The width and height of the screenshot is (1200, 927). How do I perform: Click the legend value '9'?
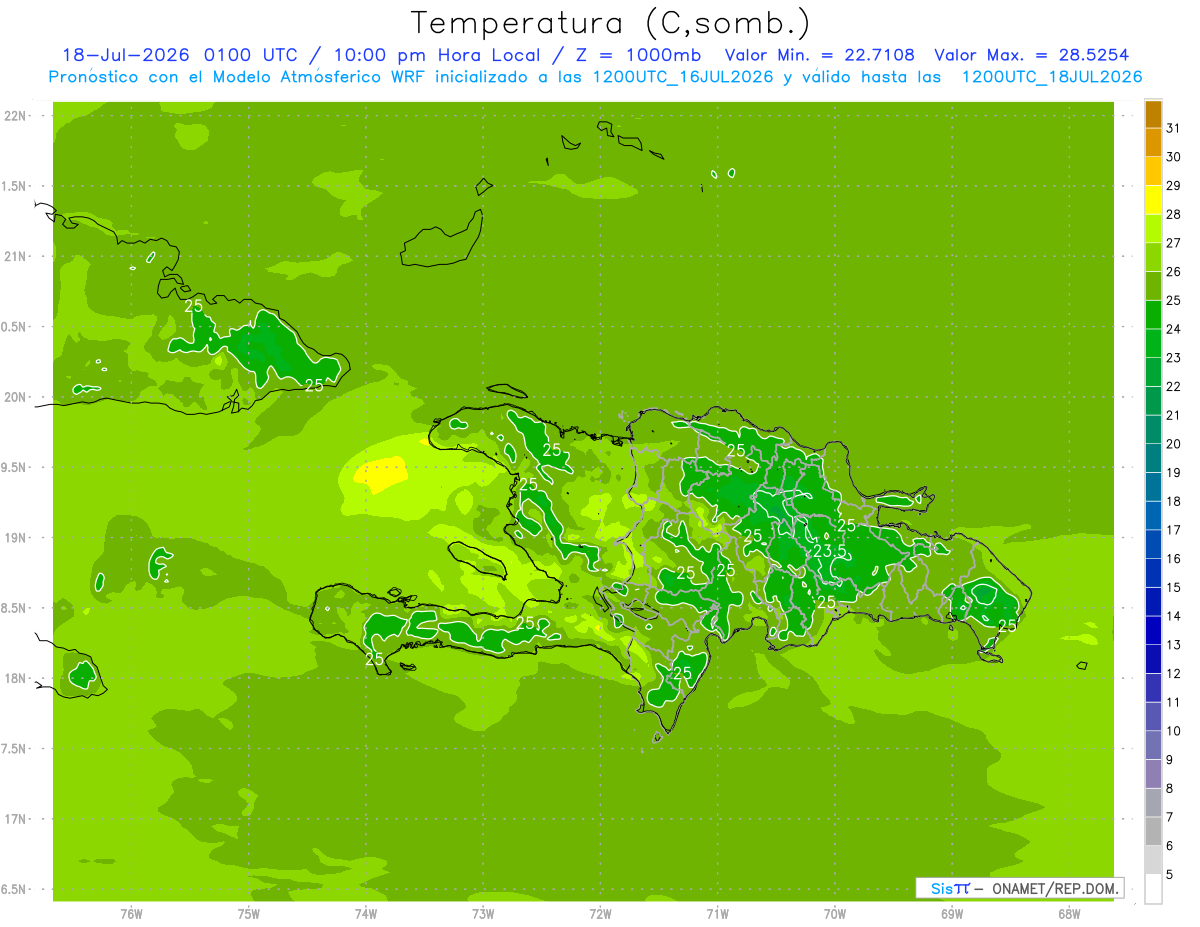click(x=1169, y=760)
